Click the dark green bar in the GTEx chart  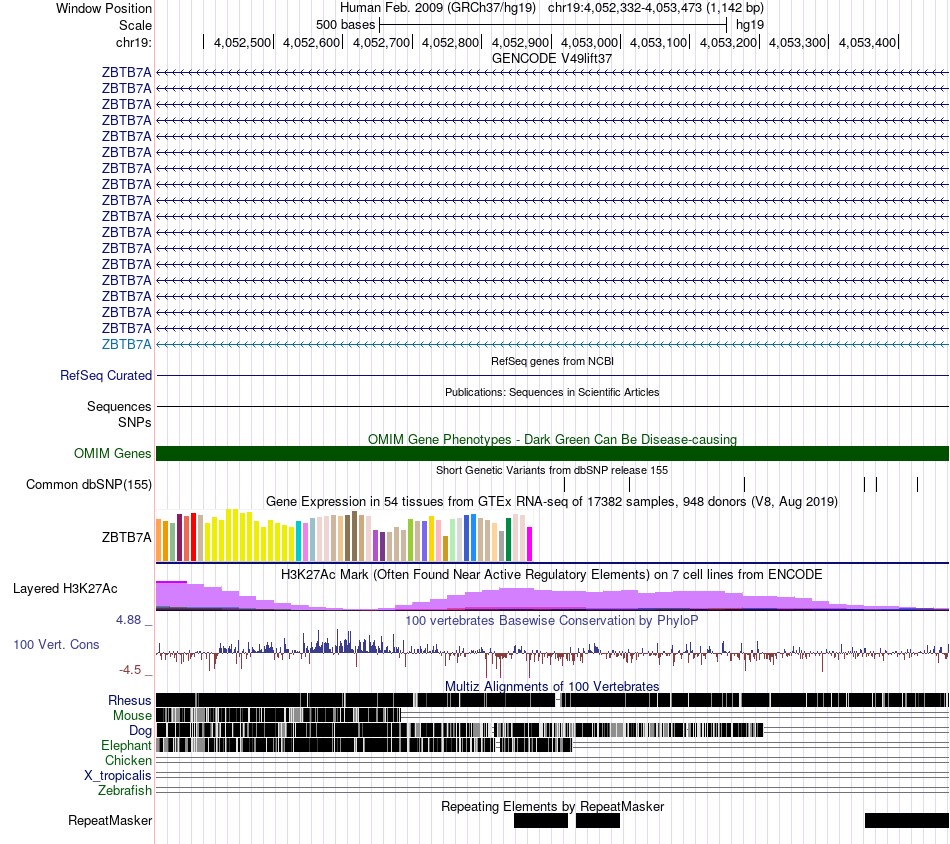[508, 539]
